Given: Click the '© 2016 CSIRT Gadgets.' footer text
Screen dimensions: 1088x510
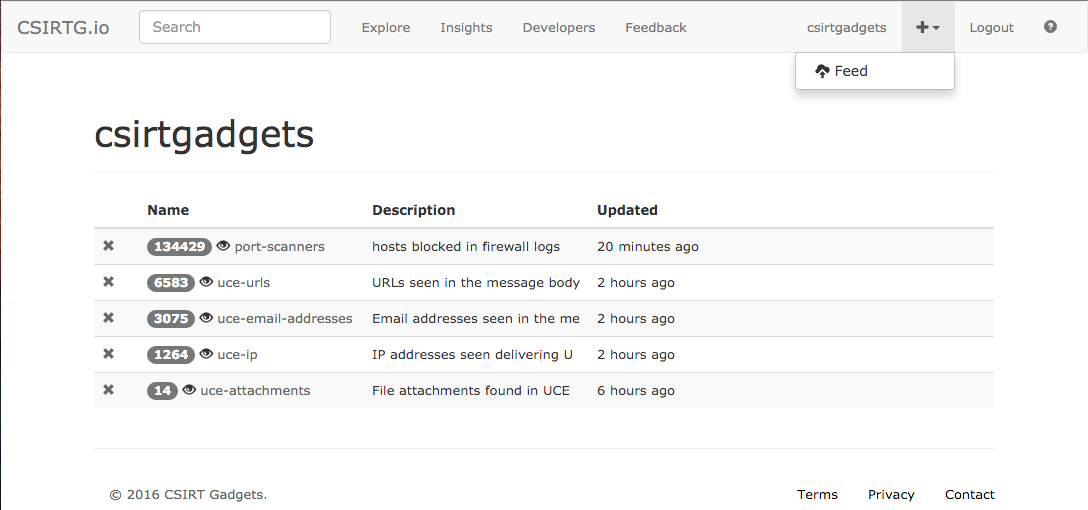Looking at the screenshot, I should [188, 495].
